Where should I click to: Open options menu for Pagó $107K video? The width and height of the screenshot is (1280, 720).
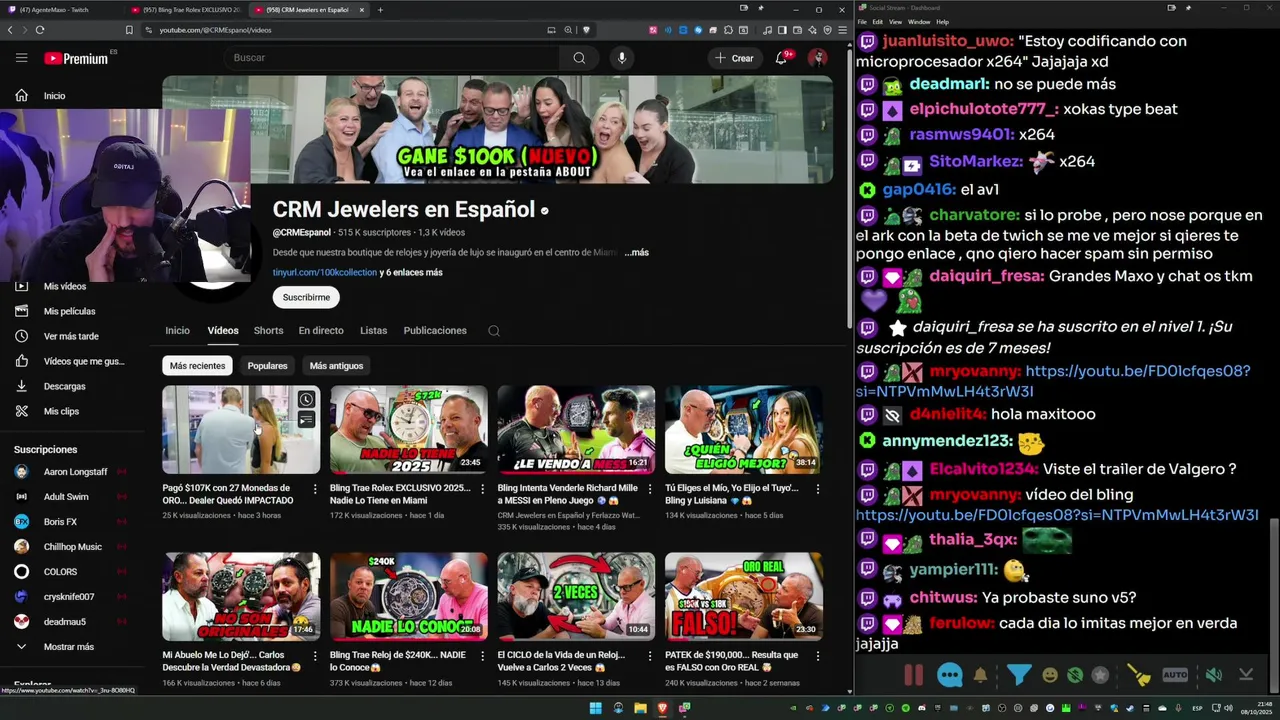(x=315, y=489)
